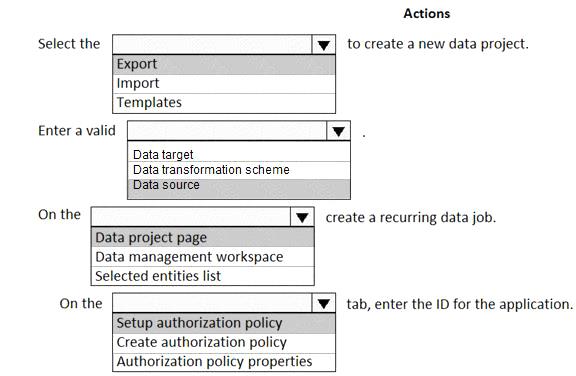Select Authorization policy properties option
Viewport: 576px width, 376px height.
224,362
